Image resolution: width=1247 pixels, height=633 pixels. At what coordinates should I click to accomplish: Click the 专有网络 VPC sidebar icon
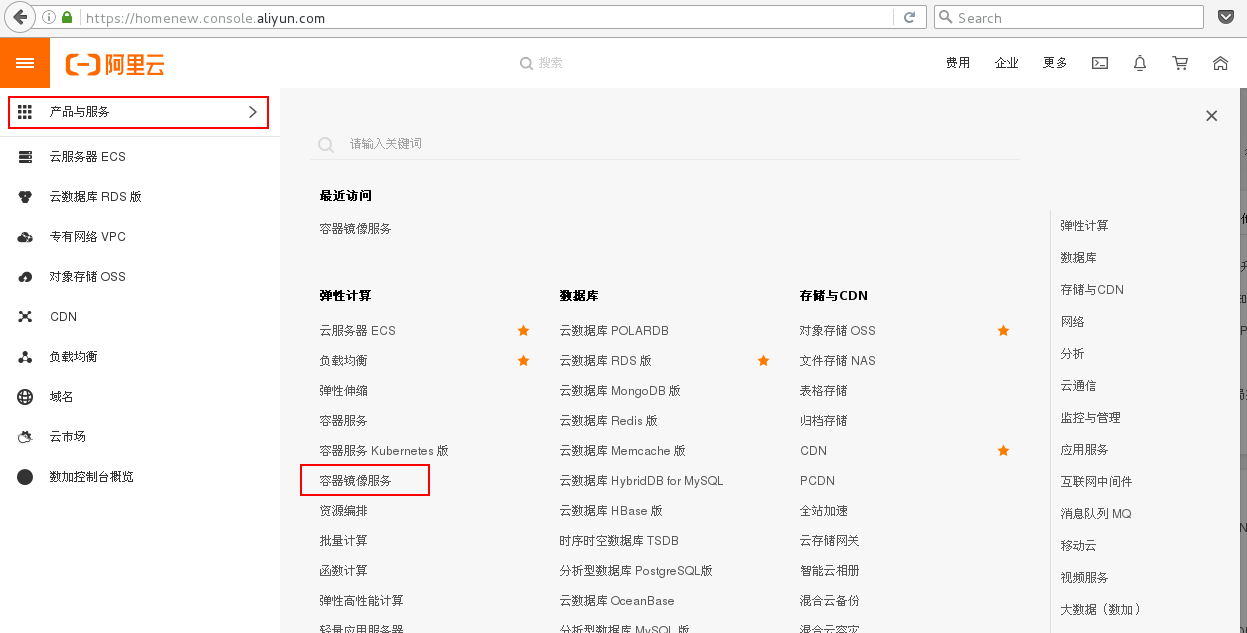(x=26, y=237)
